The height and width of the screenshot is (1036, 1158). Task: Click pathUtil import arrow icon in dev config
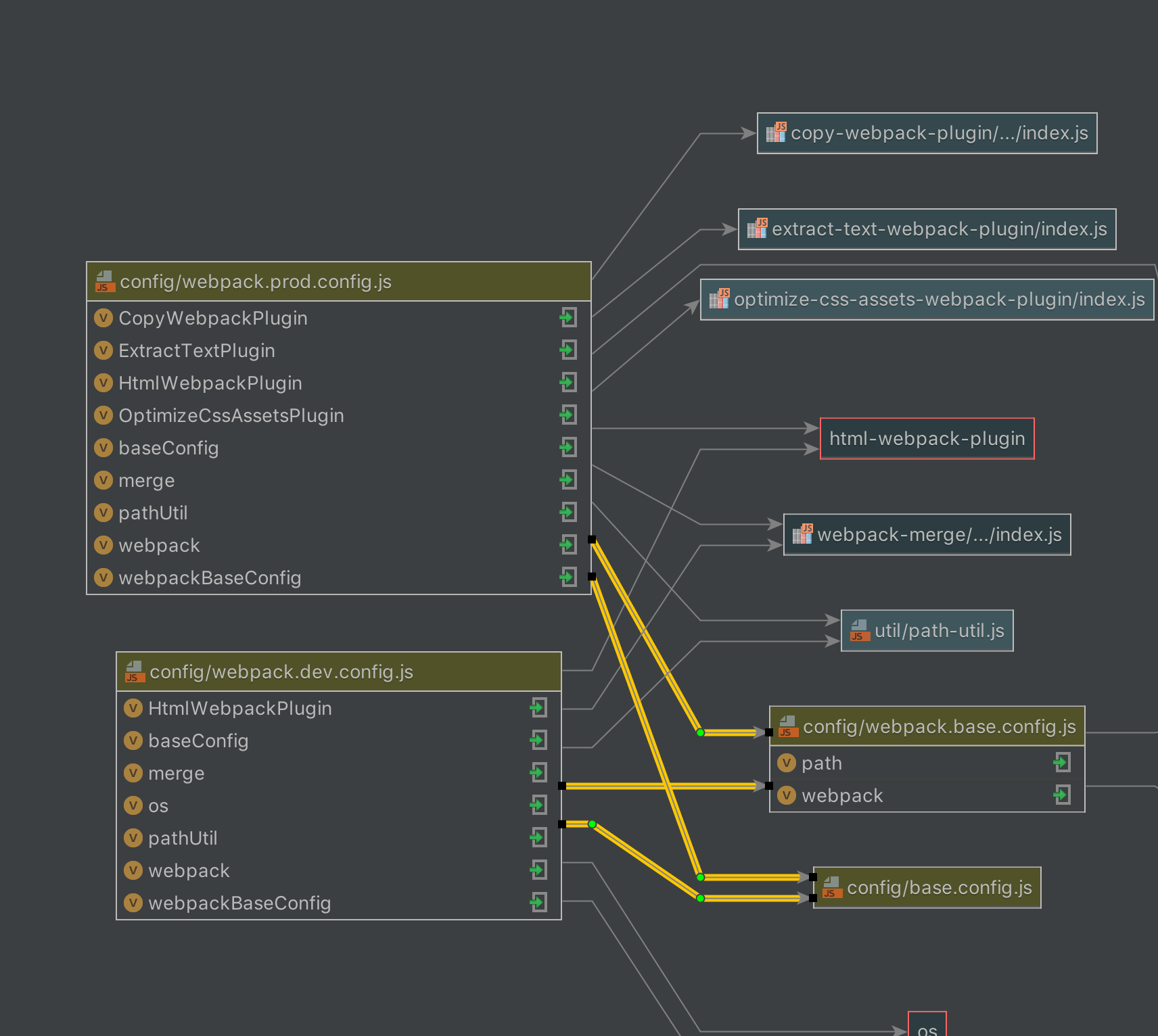click(x=538, y=837)
